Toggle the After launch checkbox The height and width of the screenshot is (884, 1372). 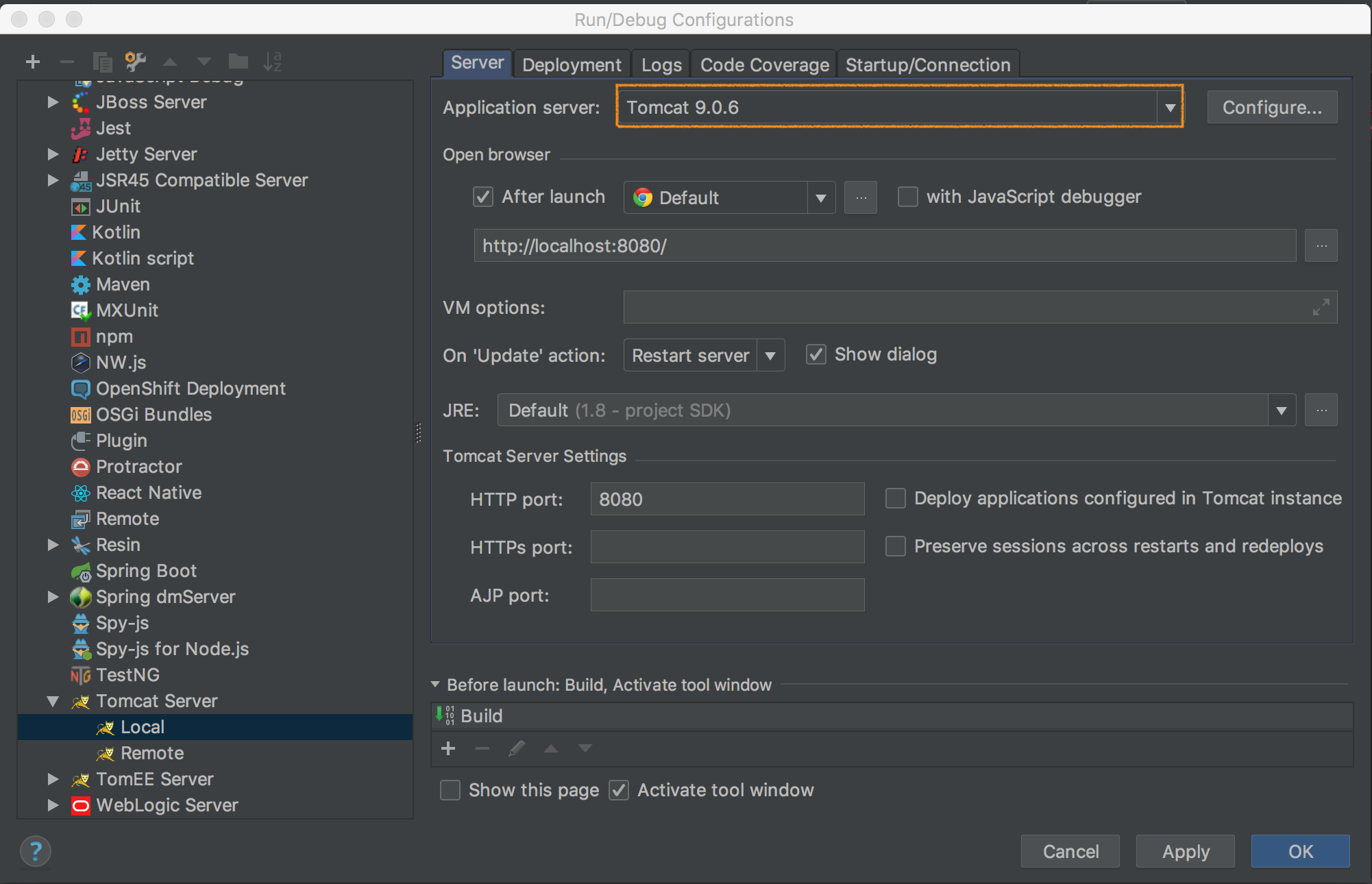point(483,197)
